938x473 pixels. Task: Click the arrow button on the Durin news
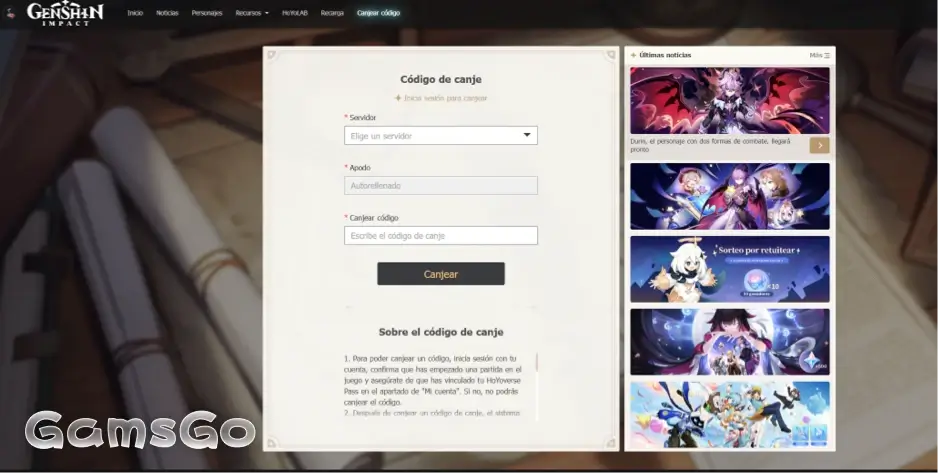(x=819, y=145)
